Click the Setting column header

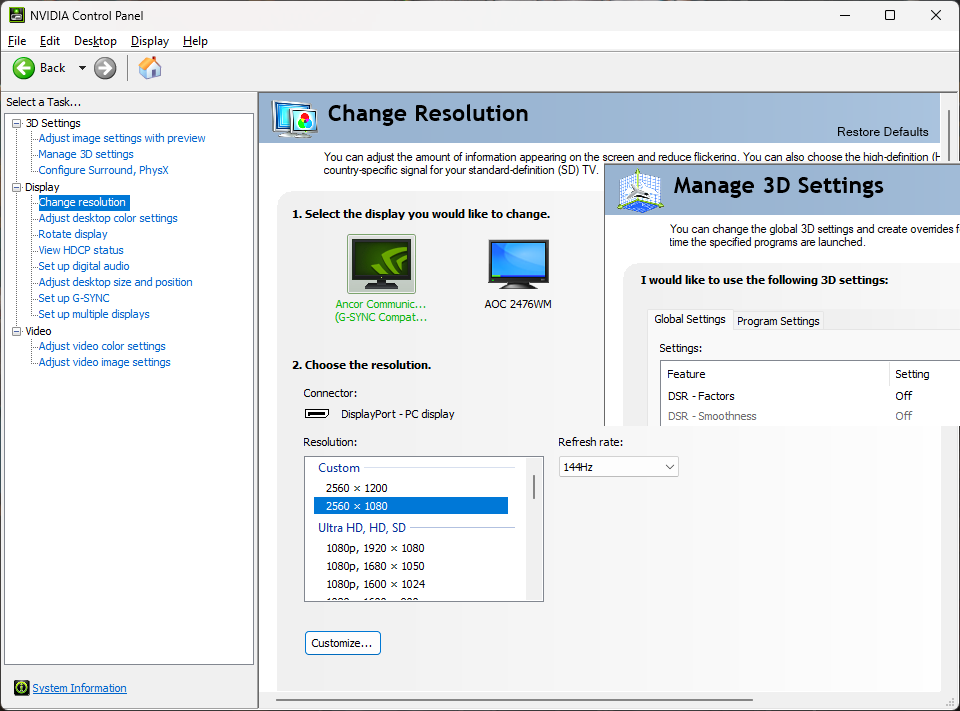pos(924,374)
